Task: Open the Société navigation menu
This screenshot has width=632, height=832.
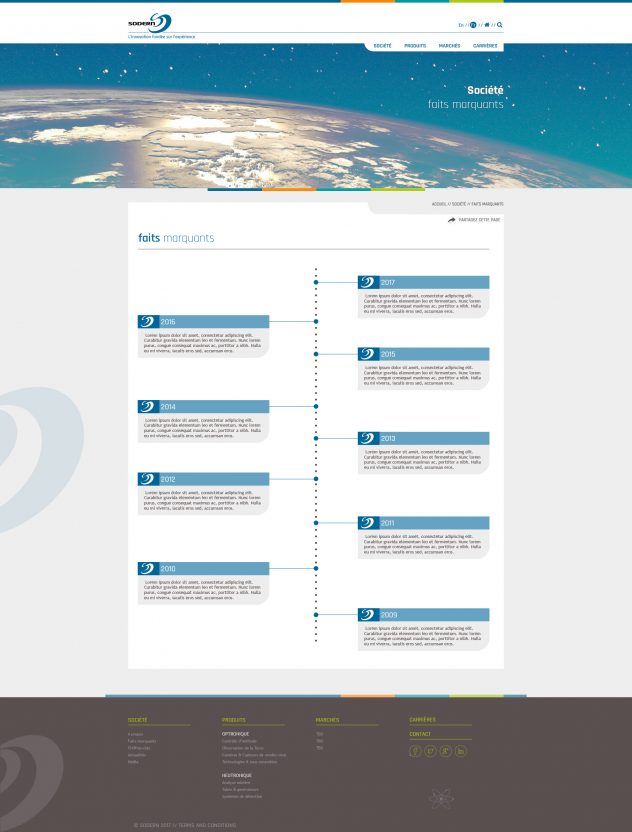Action: click(x=382, y=46)
